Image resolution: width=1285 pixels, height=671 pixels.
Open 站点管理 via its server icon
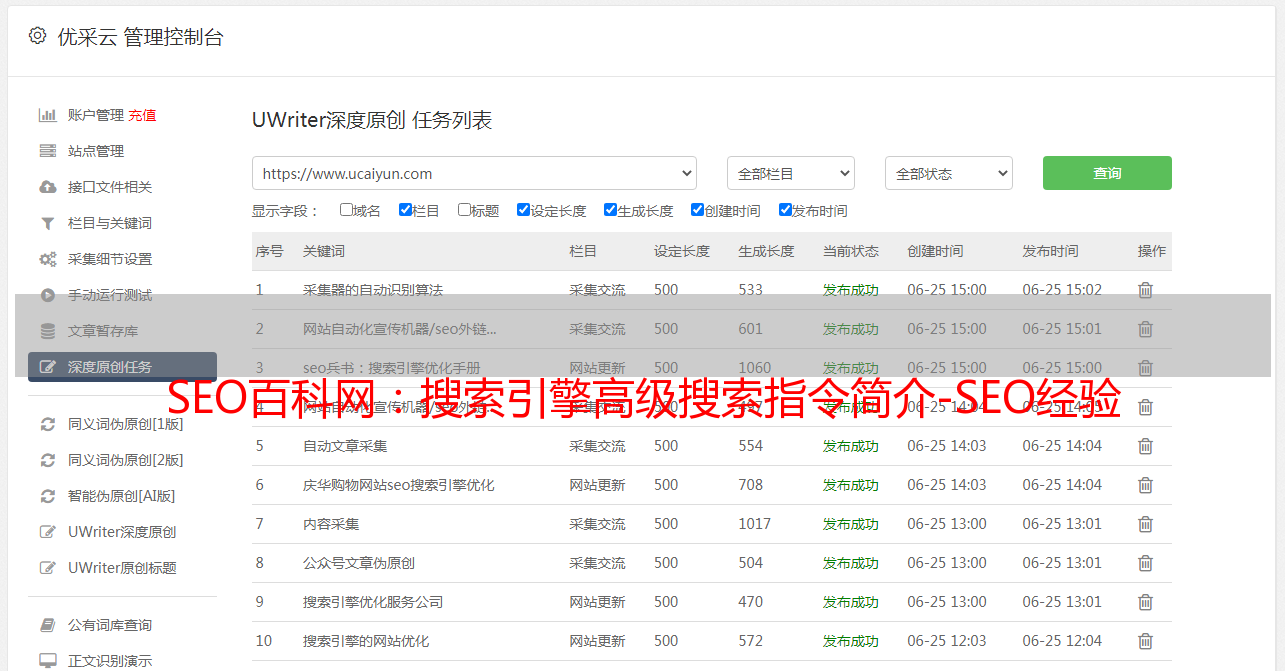tap(47, 151)
